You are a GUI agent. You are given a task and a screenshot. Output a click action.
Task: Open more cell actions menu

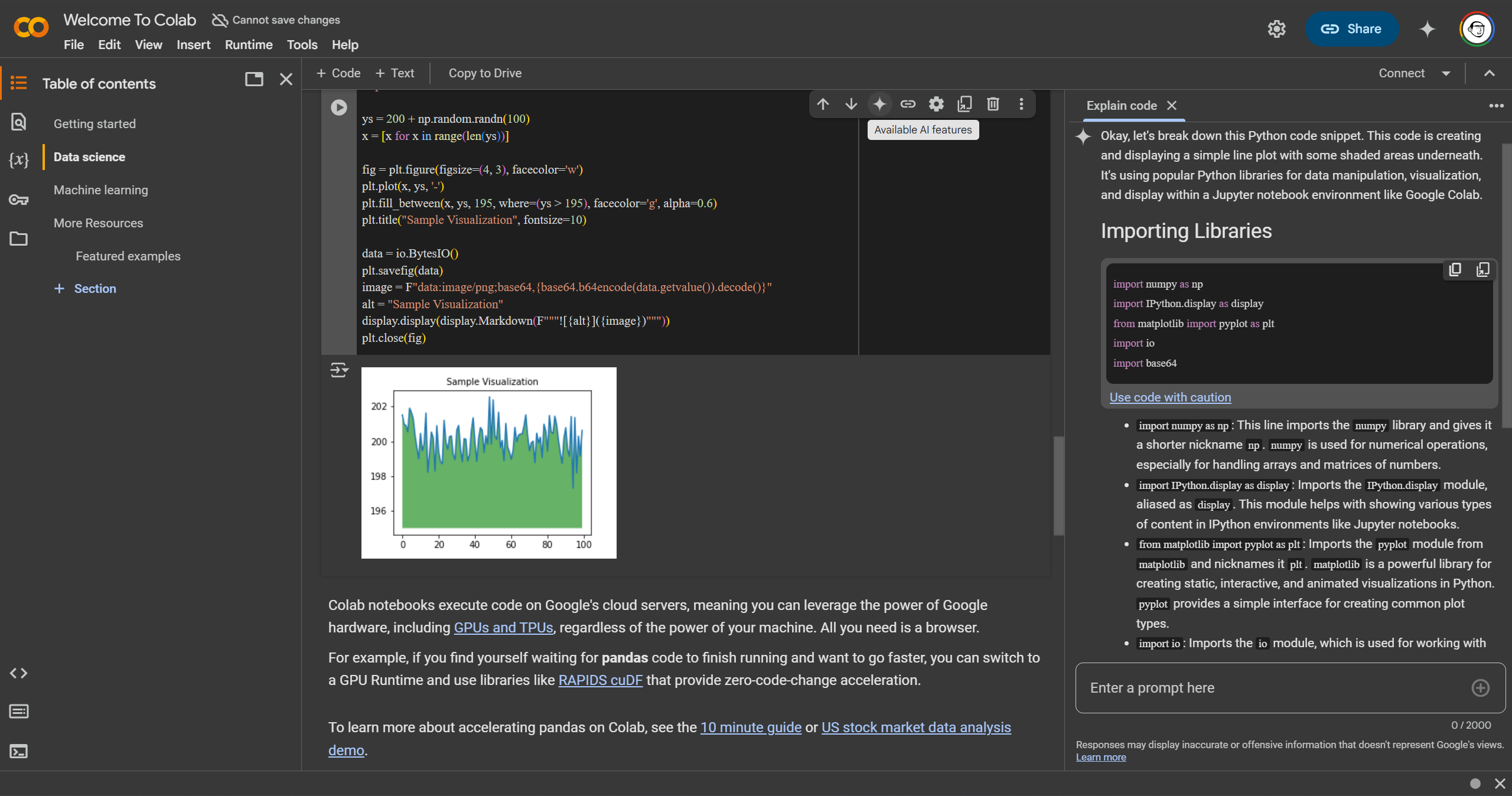coord(1021,105)
